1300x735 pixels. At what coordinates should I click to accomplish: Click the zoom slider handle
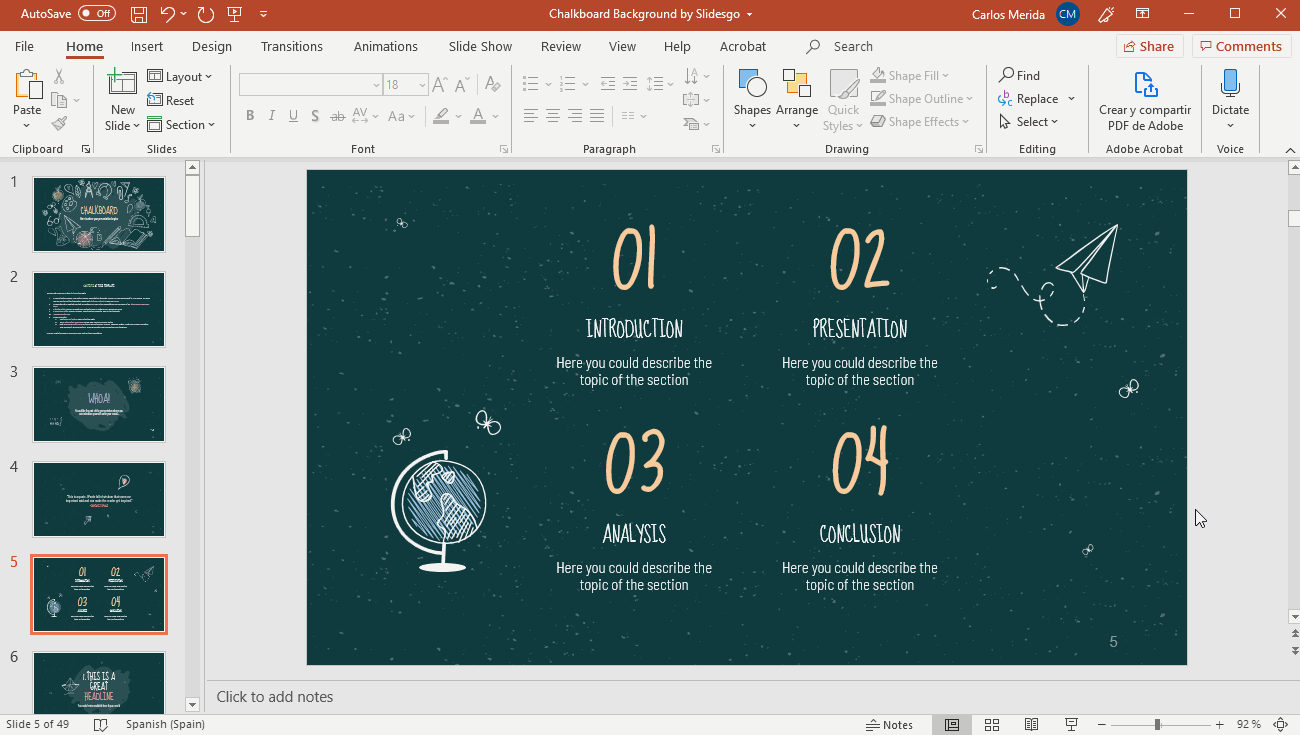(x=1157, y=724)
